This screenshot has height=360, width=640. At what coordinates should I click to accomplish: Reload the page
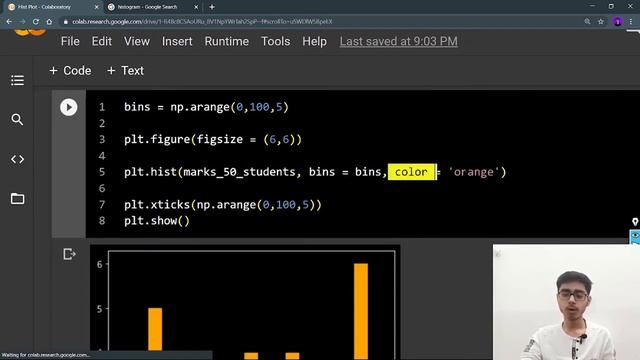[x=36, y=22]
